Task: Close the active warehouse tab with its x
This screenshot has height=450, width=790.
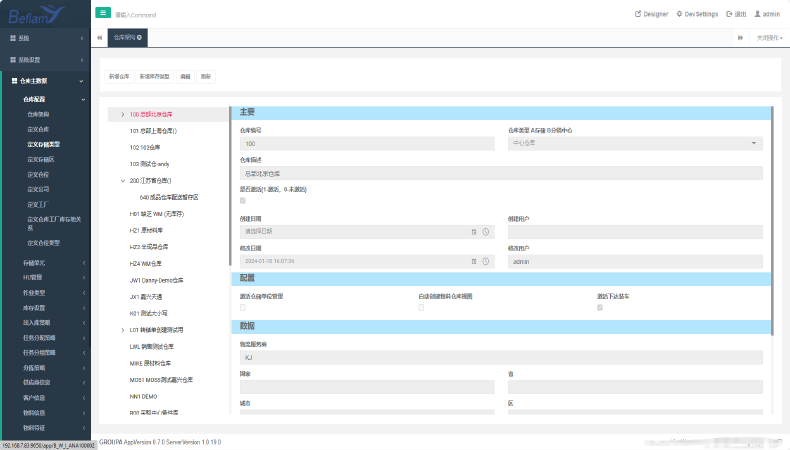Action: (x=140, y=37)
